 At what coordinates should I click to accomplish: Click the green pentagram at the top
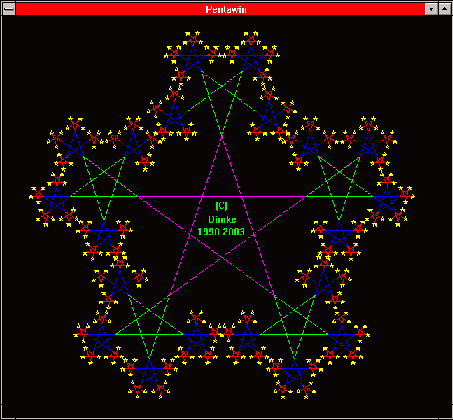click(222, 97)
